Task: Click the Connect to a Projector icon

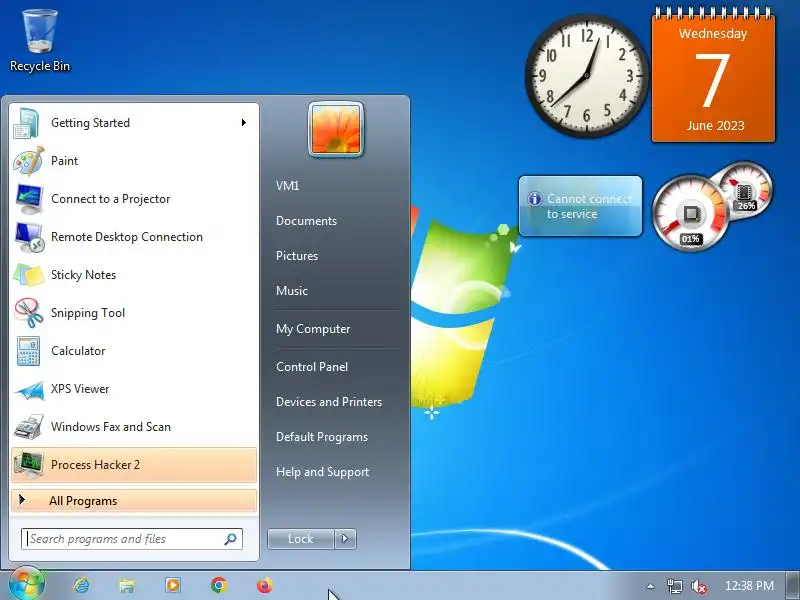Action: pos(28,199)
